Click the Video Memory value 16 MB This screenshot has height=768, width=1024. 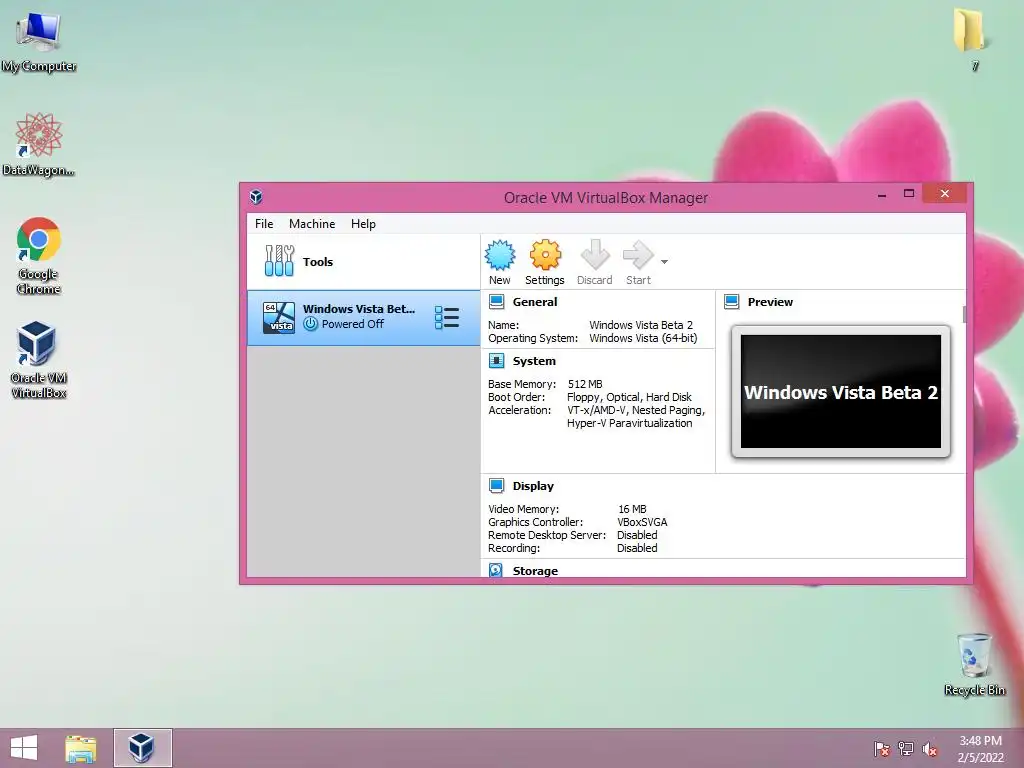(632, 509)
